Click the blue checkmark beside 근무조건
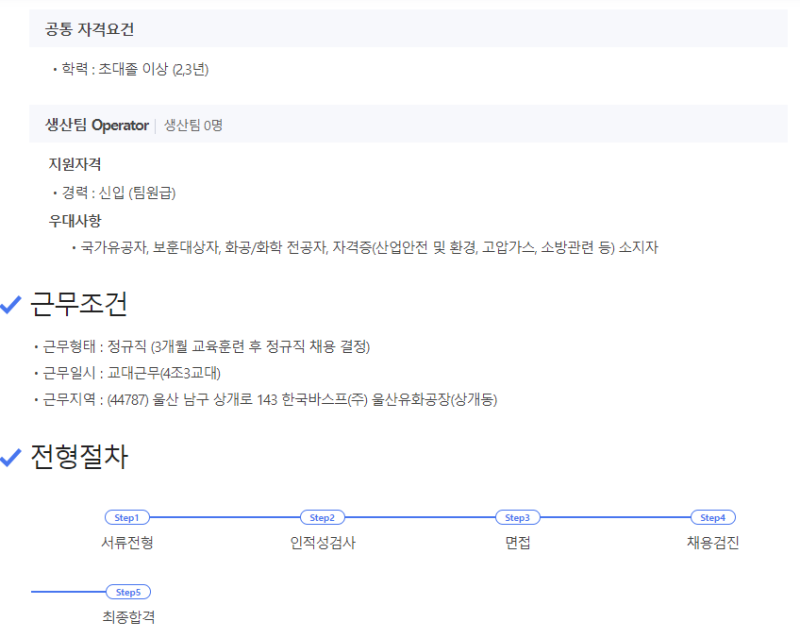The image size is (800, 638). pyautogui.click(x=11, y=305)
